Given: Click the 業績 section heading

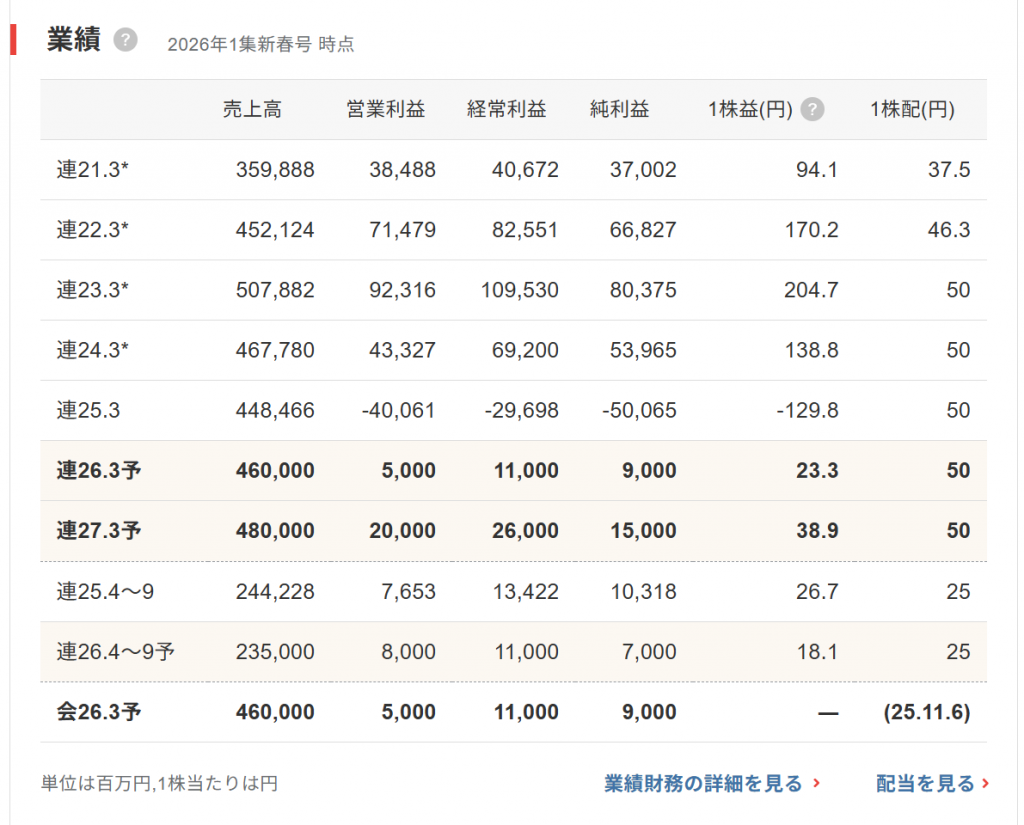Looking at the screenshot, I should [x=73, y=40].
